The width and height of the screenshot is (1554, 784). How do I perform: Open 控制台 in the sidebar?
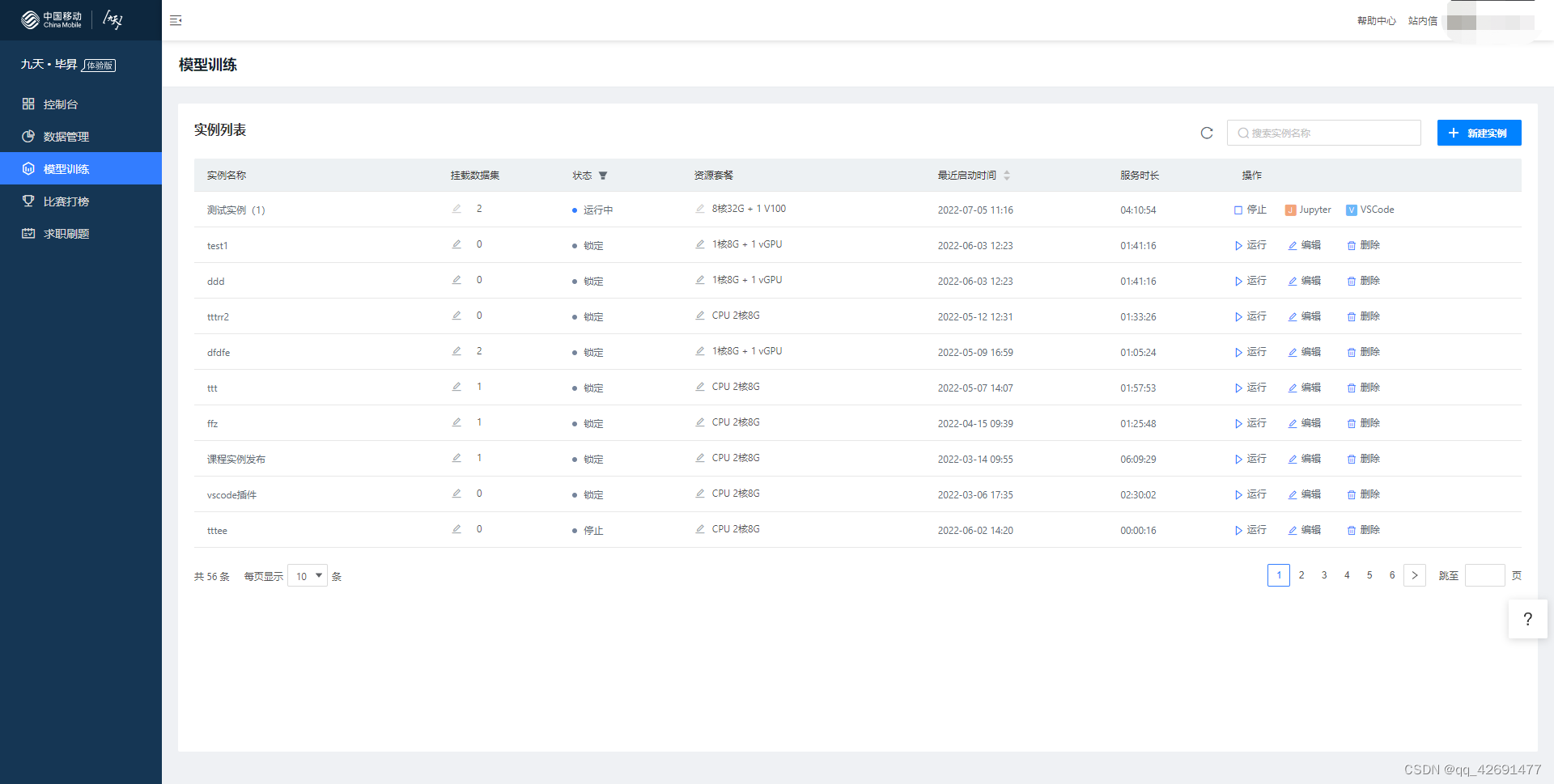coord(81,104)
